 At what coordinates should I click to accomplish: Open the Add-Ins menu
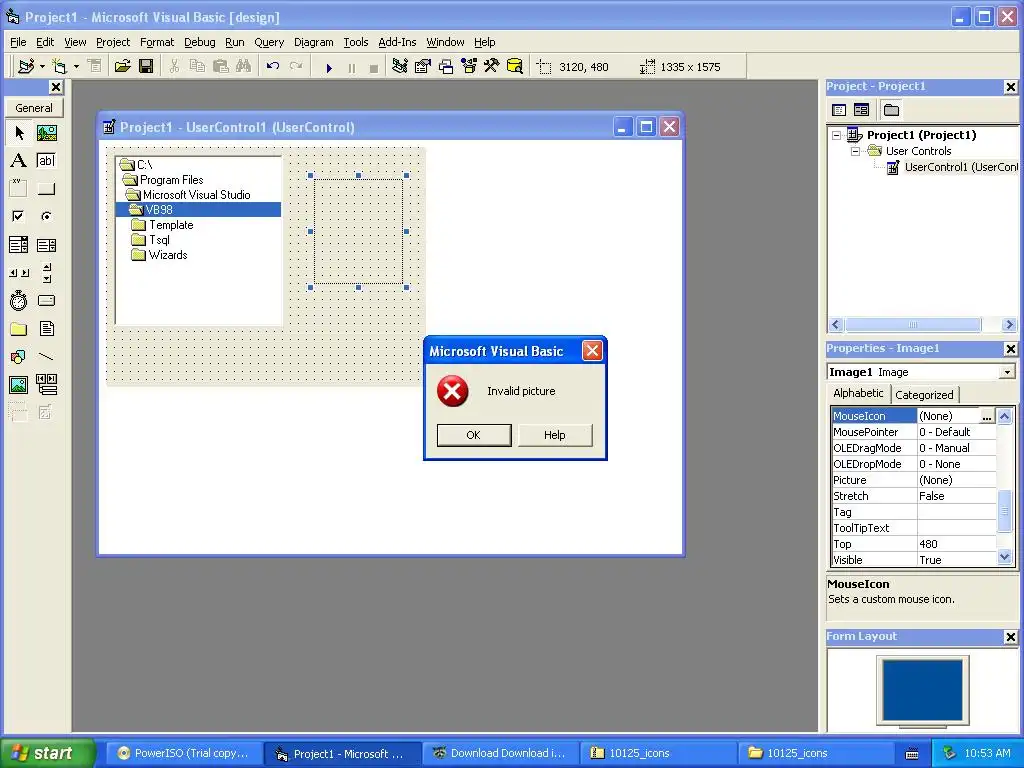tap(397, 42)
